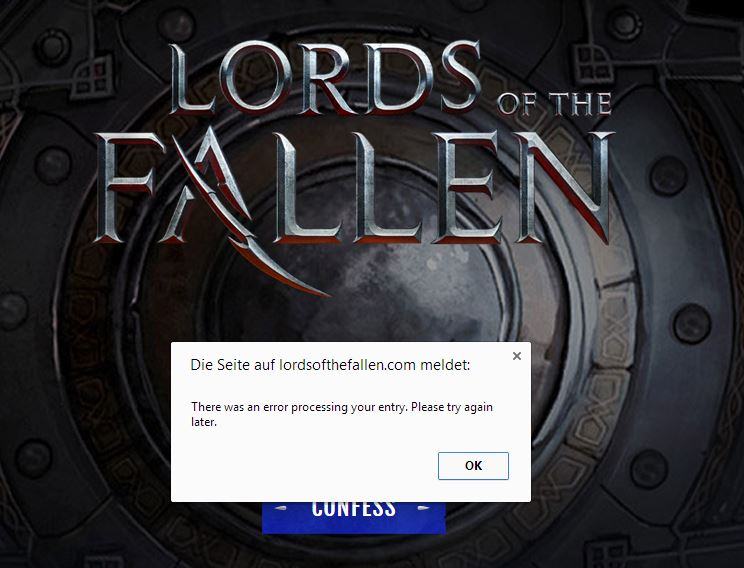Viewport: 744px width, 568px height.
Task: Click the LORDS word in the logo
Action: [324, 79]
